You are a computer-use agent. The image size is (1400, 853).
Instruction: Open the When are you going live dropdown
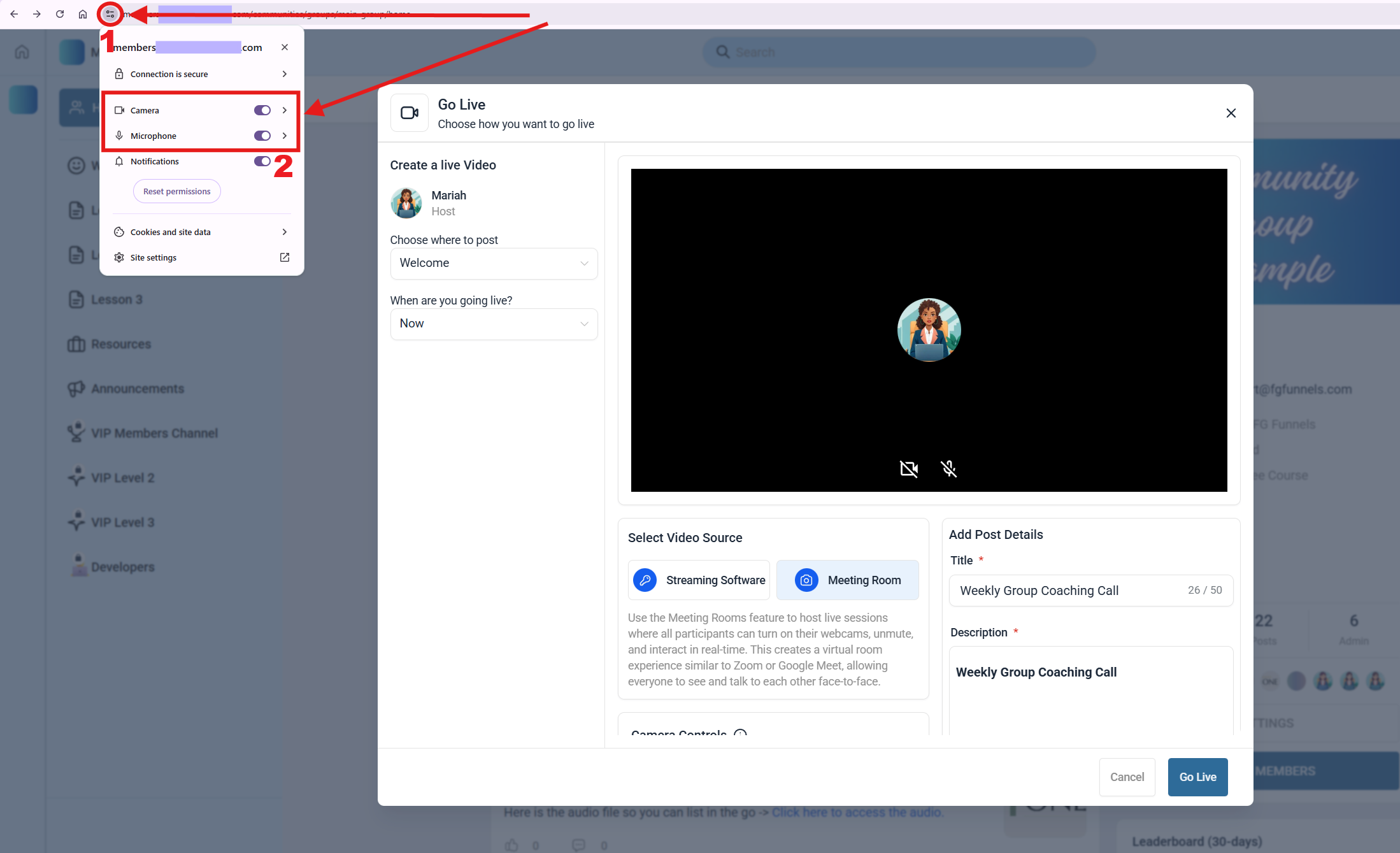[x=493, y=324]
